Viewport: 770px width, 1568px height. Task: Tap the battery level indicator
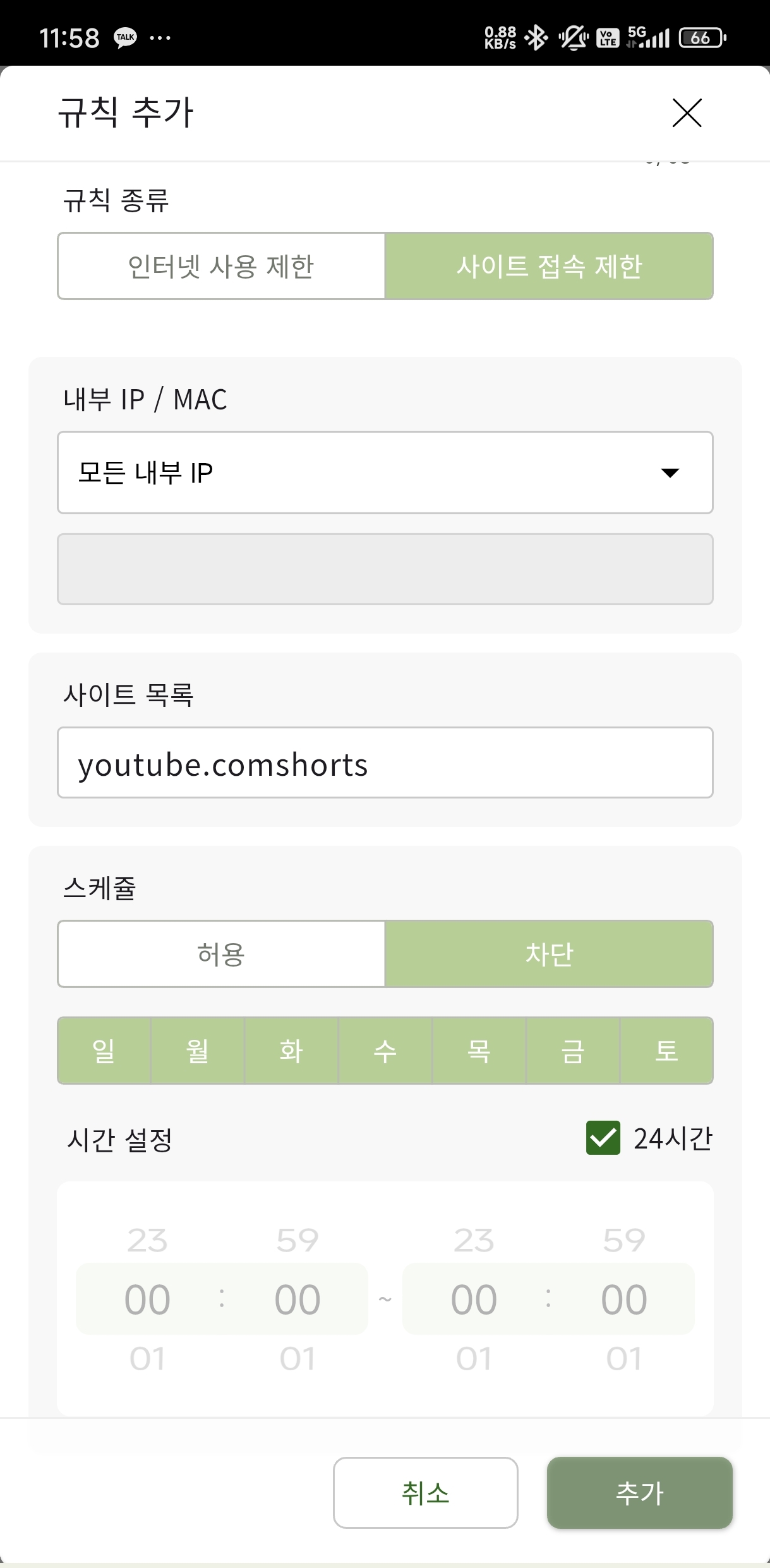tap(702, 38)
